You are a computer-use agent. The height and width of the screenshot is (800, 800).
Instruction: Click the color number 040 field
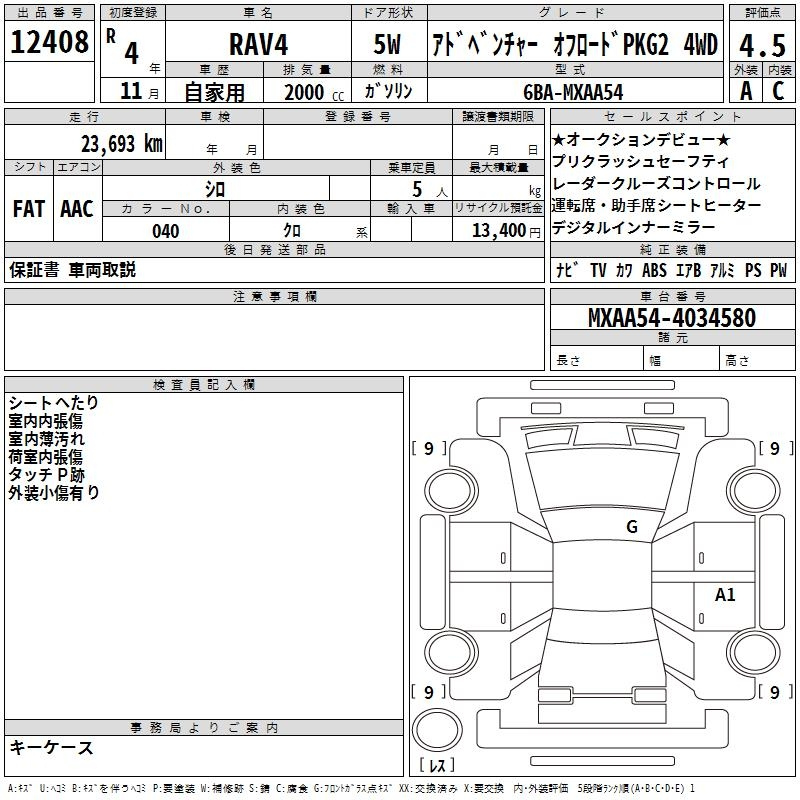165,231
